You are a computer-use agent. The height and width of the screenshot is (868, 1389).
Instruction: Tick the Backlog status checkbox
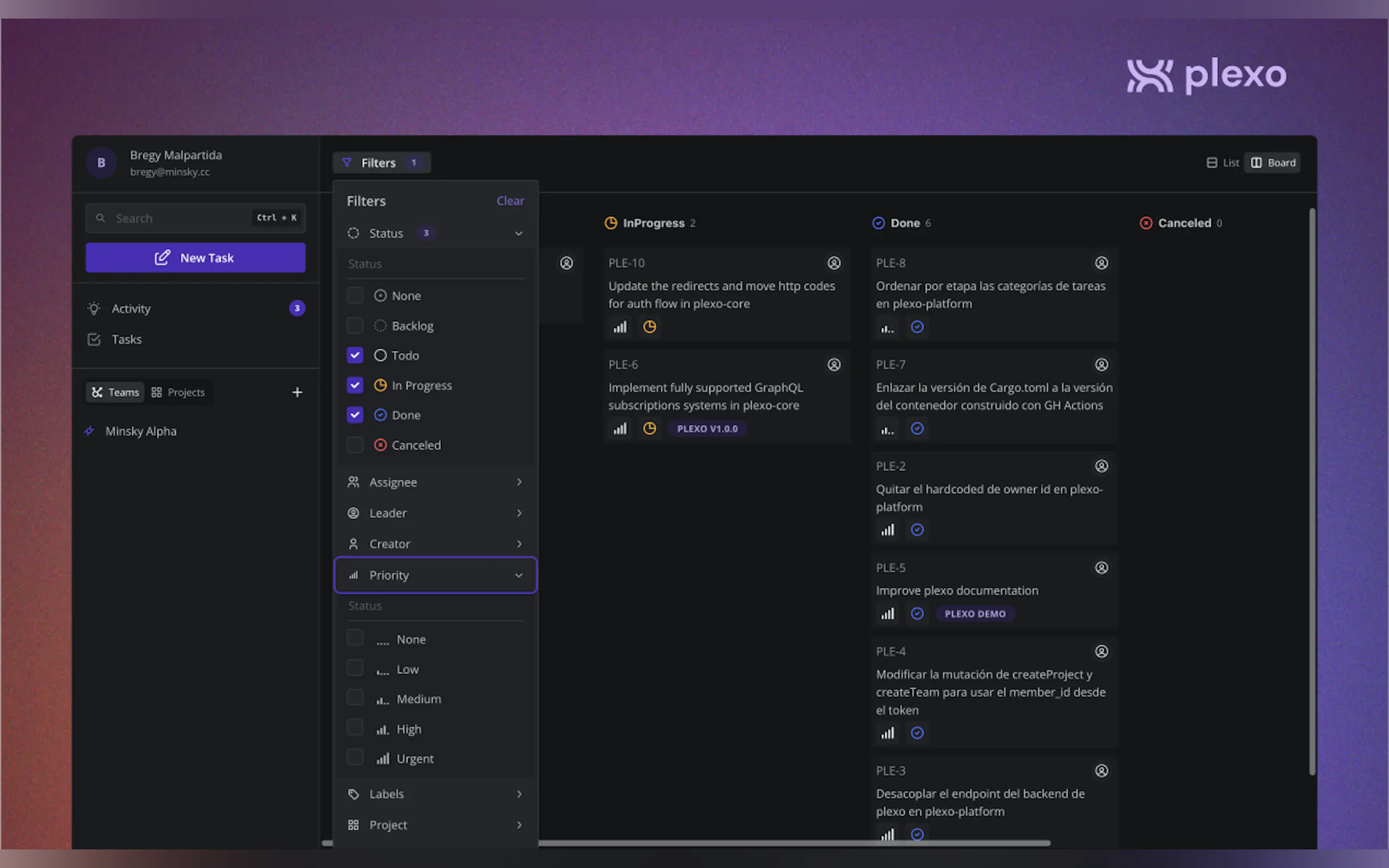(355, 326)
